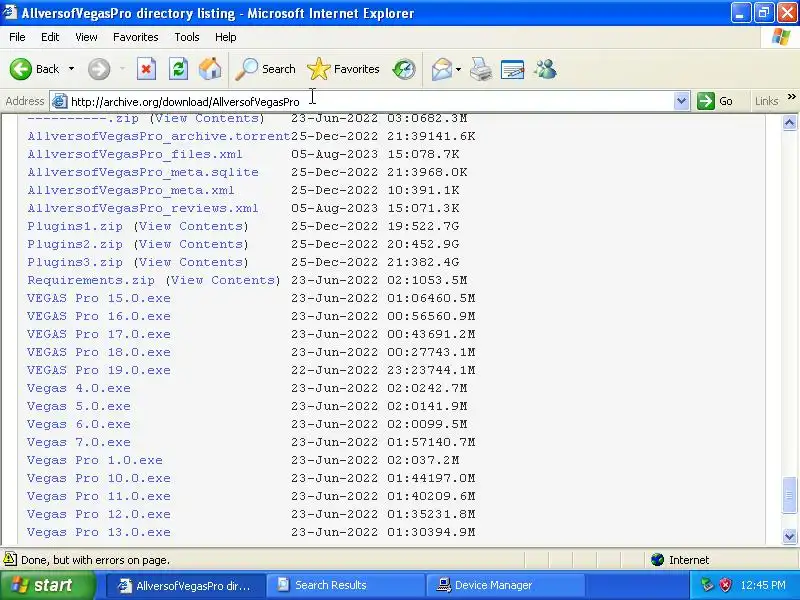Image resolution: width=800 pixels, height=600 pixels.
Task: Click the scrollbar down arrow
Action: tap(789, 536)
